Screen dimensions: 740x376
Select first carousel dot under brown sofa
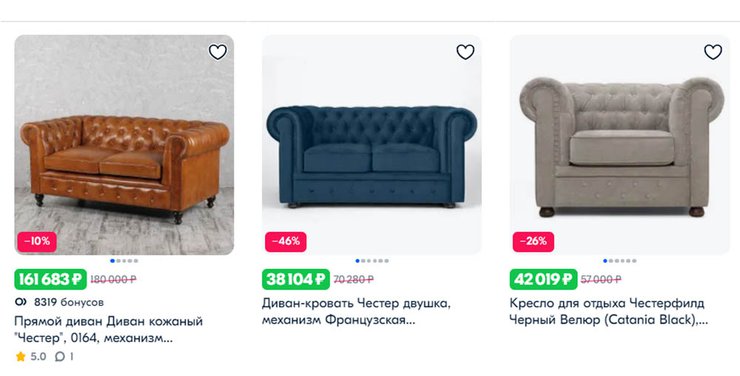coord(112,261)
